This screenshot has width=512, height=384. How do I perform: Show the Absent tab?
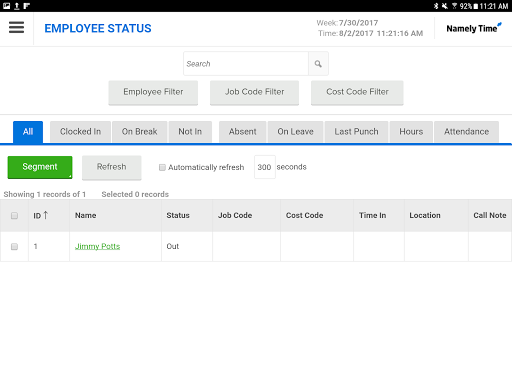pos(243,132)
